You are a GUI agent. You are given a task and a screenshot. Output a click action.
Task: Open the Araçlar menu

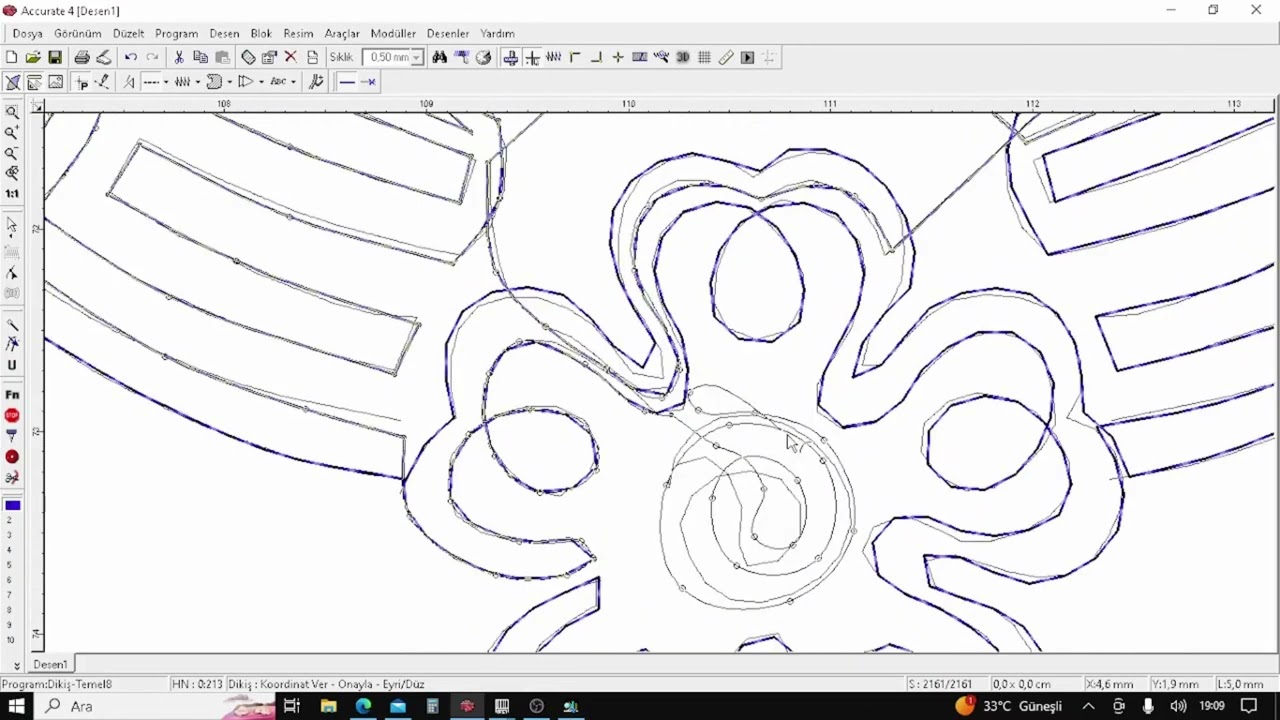[342, 33]
